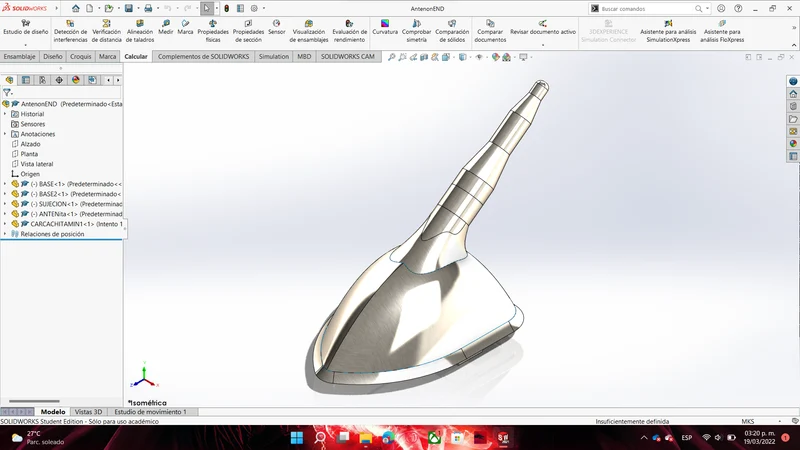Open Comparación de sólidos tool
The image size is (800, 450).
[452, 31]
